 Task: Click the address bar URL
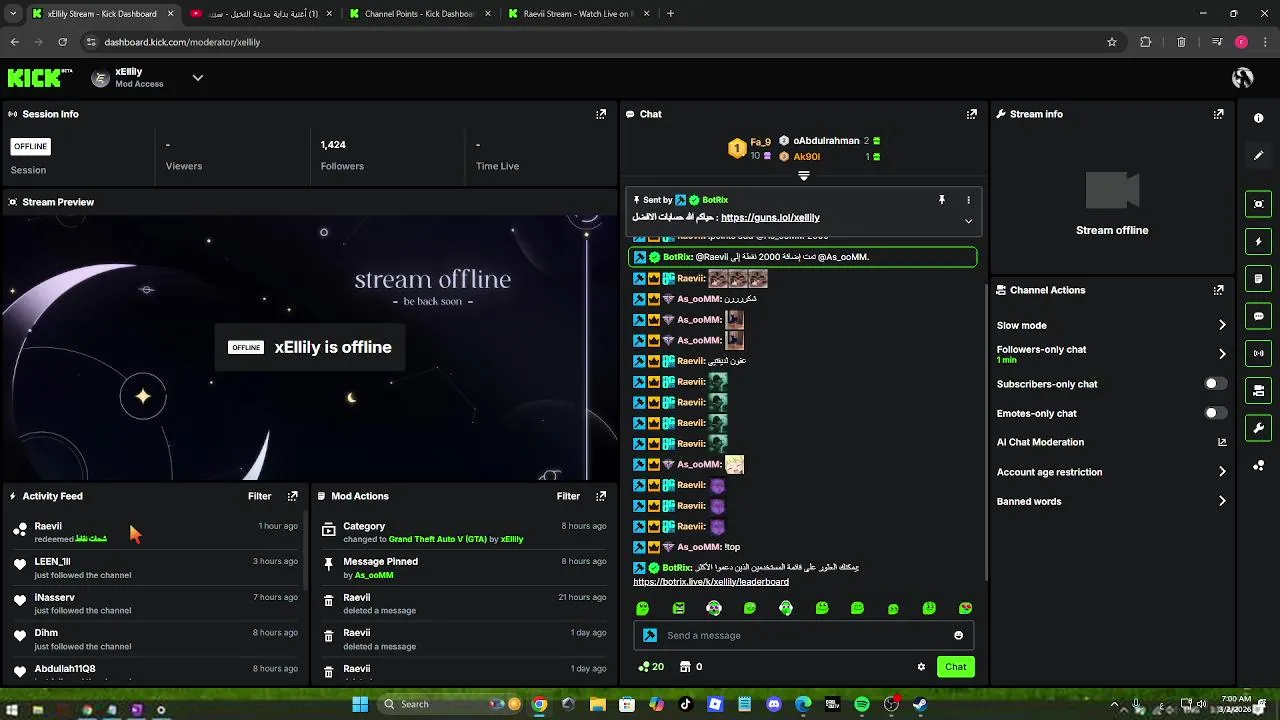[182, 42]
